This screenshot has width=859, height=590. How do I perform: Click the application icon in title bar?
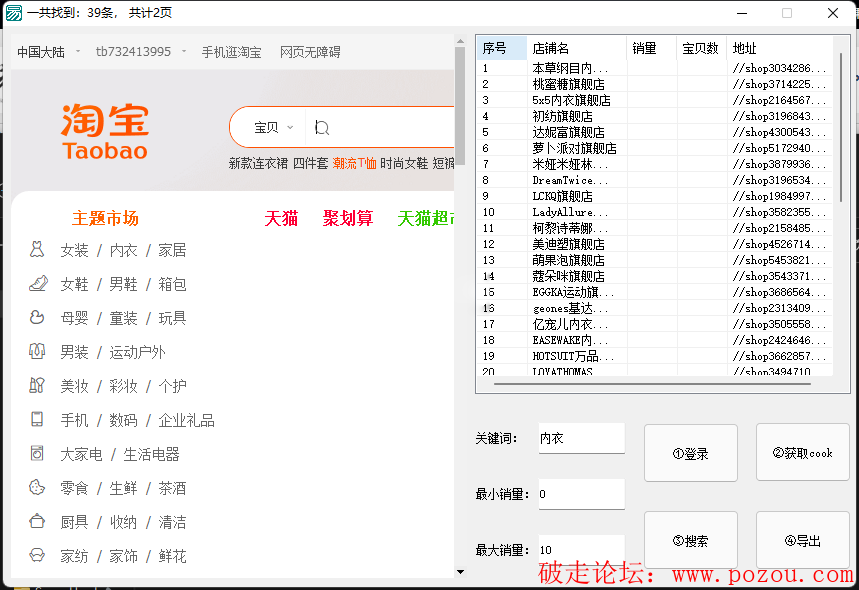click(13, 13)
